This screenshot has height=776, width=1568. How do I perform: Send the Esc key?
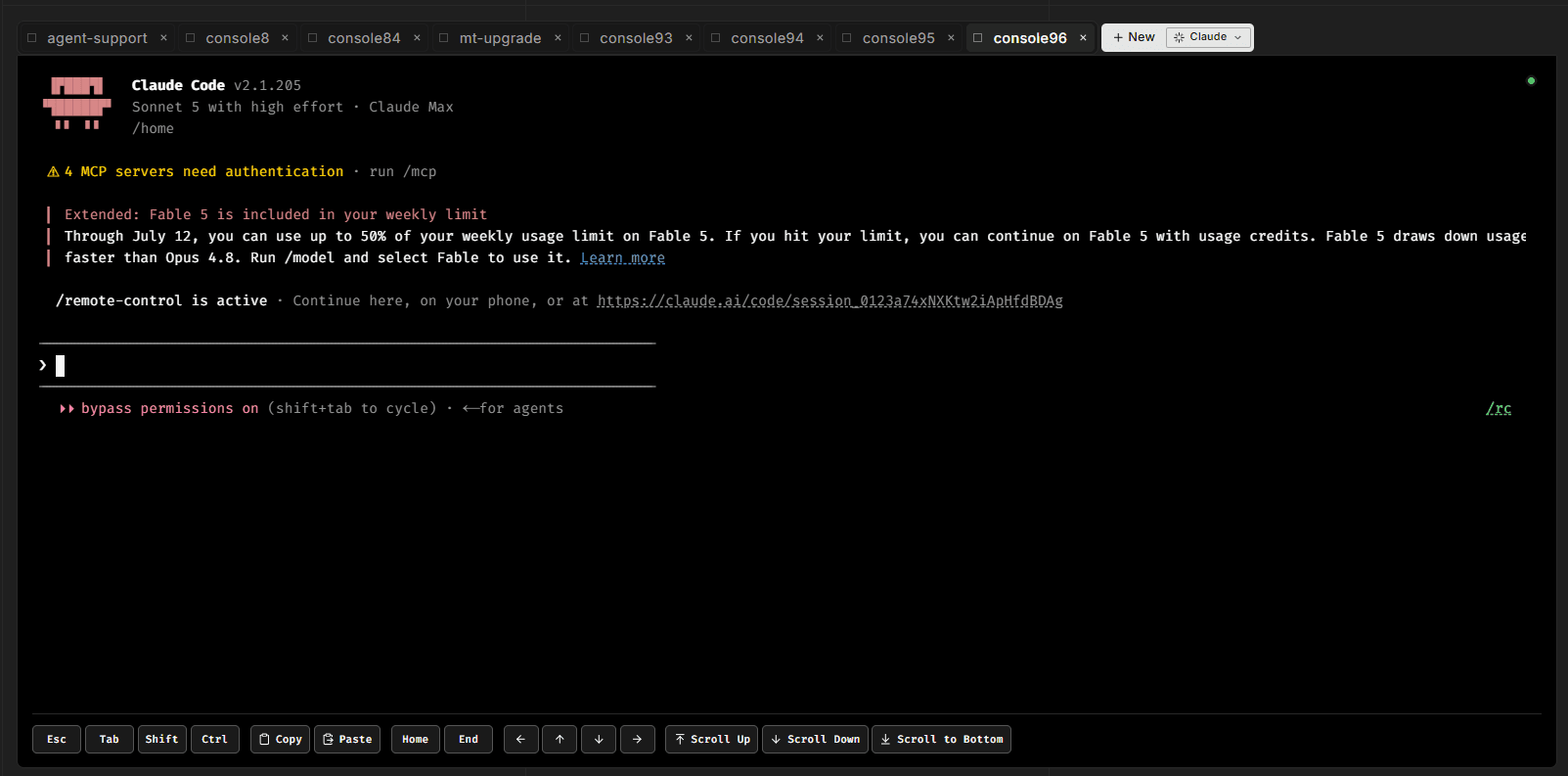[57, 739]
